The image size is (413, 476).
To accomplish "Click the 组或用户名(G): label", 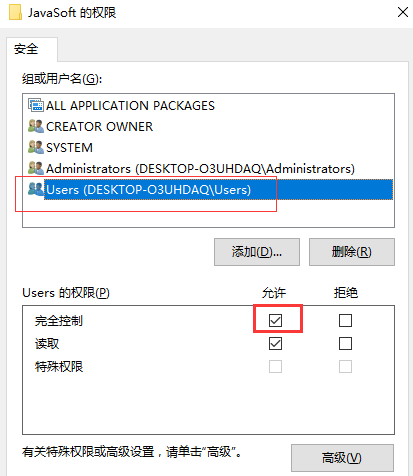I will click(x=62, y=79).
